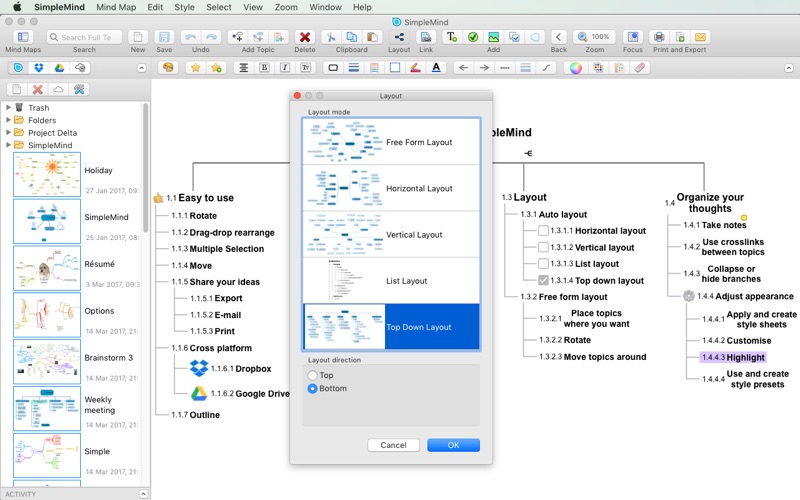The height and width of the screenshot is (500, 800).
Task: Click the Delete red X icon
Action: pyautogui.click(x=305, y=37)
